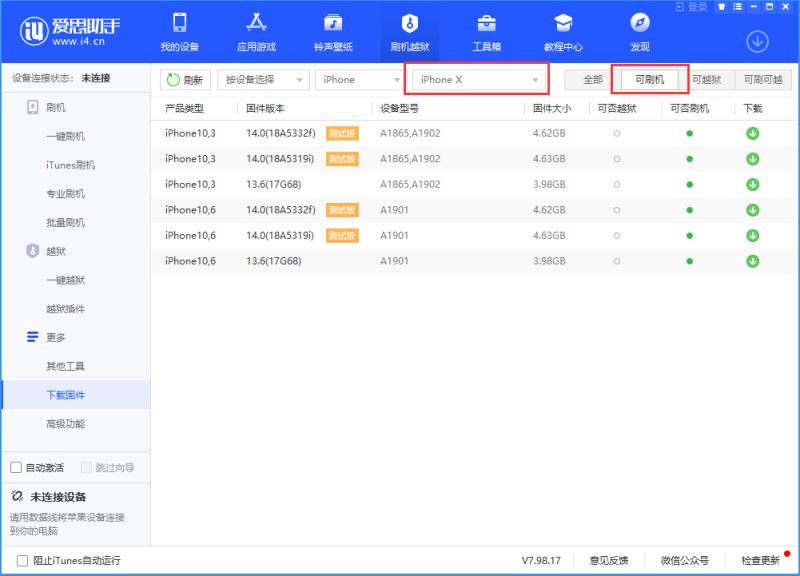Open 高级功能 in the sidebar

65,423
